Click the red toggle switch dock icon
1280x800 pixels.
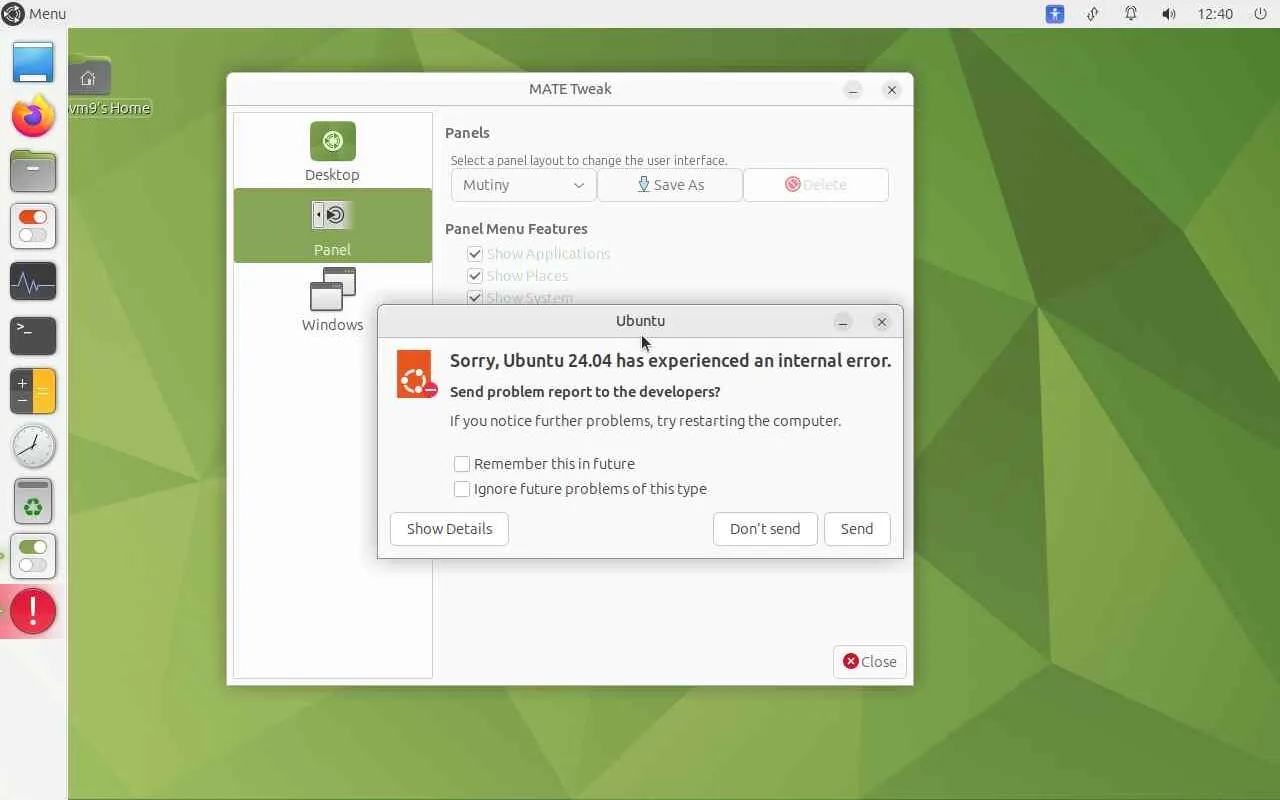33,226
